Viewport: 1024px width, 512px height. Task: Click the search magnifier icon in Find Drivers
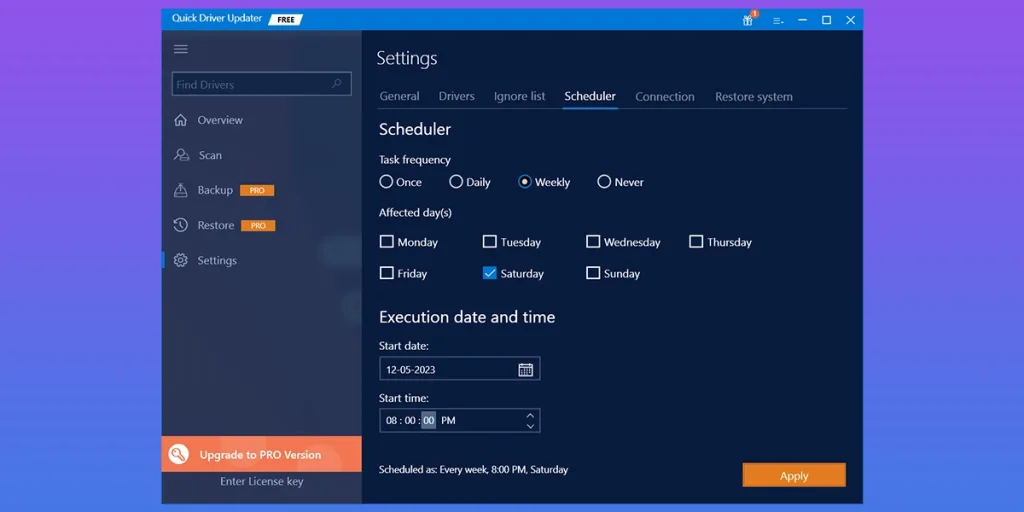coord(338,84)
